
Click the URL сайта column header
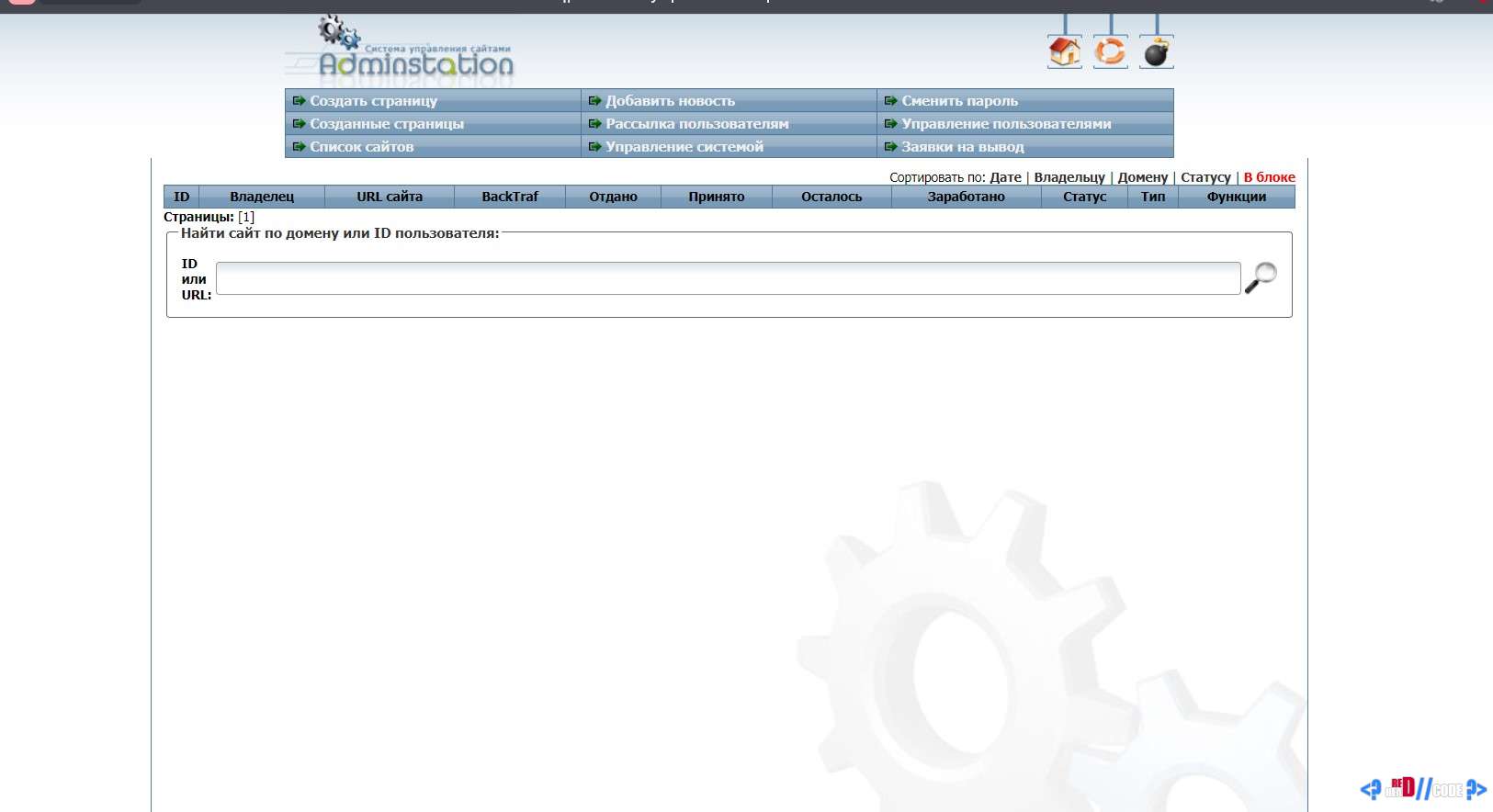(x=390, y=197)
